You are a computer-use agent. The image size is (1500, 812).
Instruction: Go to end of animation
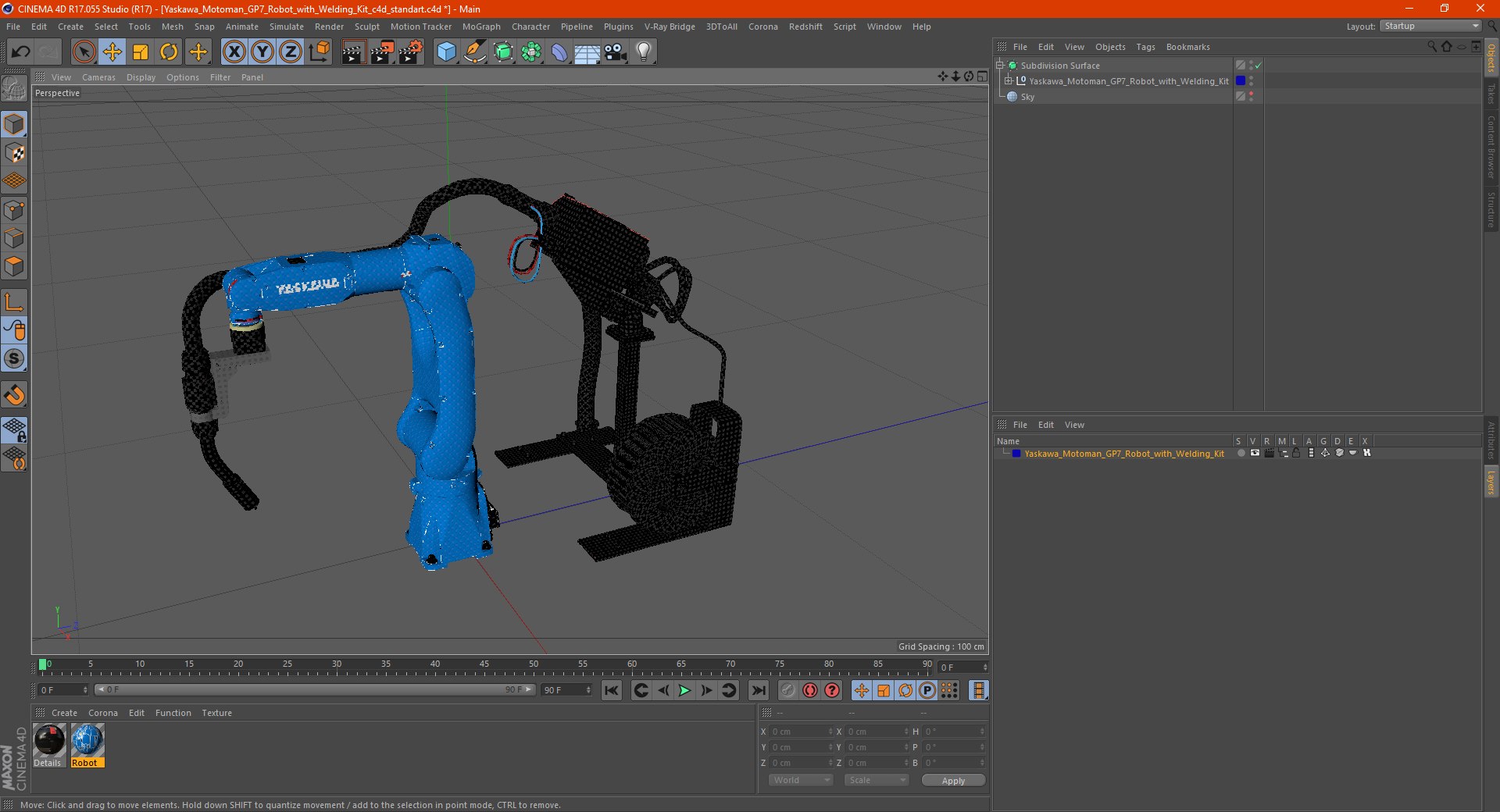[x=758, y=690]
